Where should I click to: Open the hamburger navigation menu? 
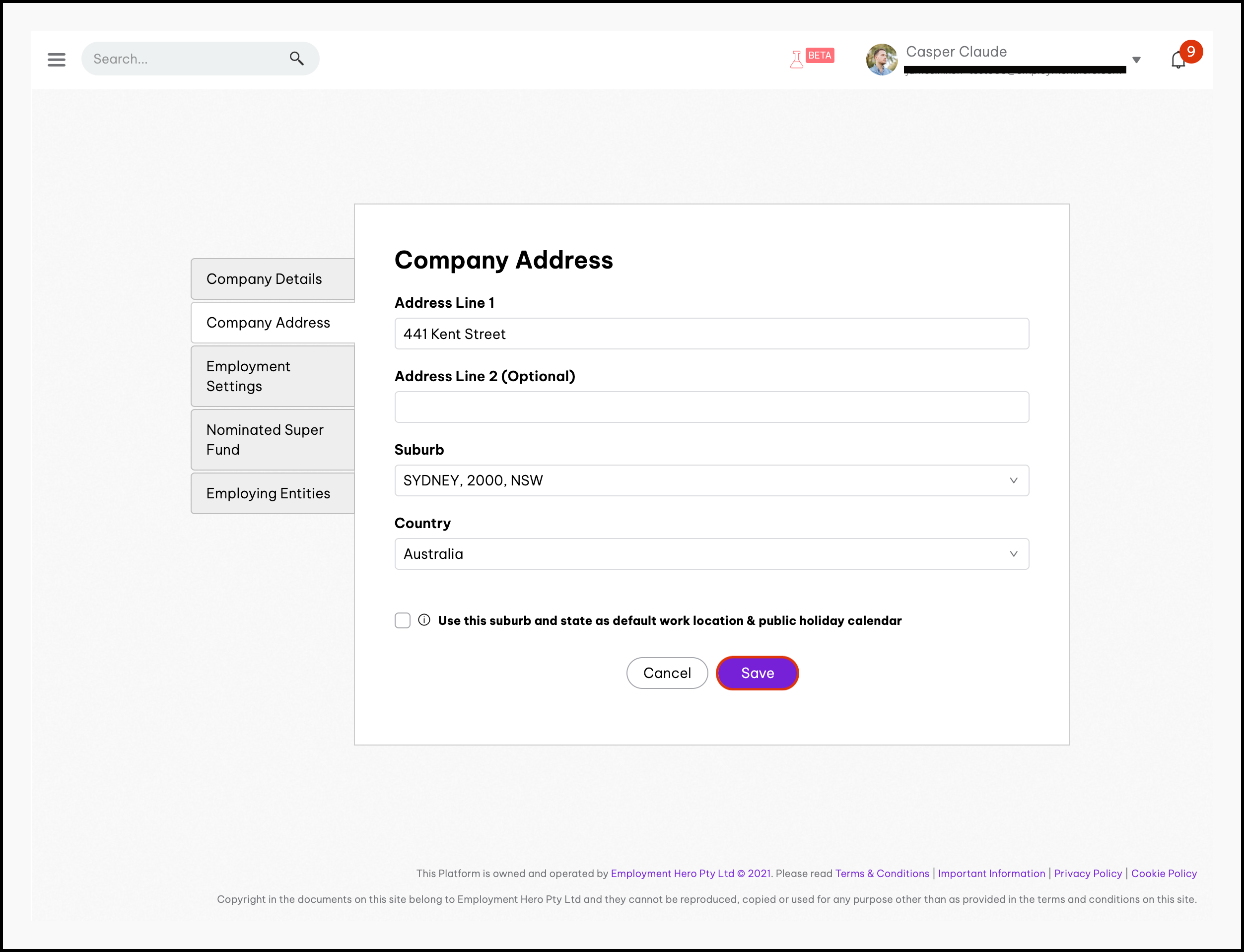click(56, 59)
